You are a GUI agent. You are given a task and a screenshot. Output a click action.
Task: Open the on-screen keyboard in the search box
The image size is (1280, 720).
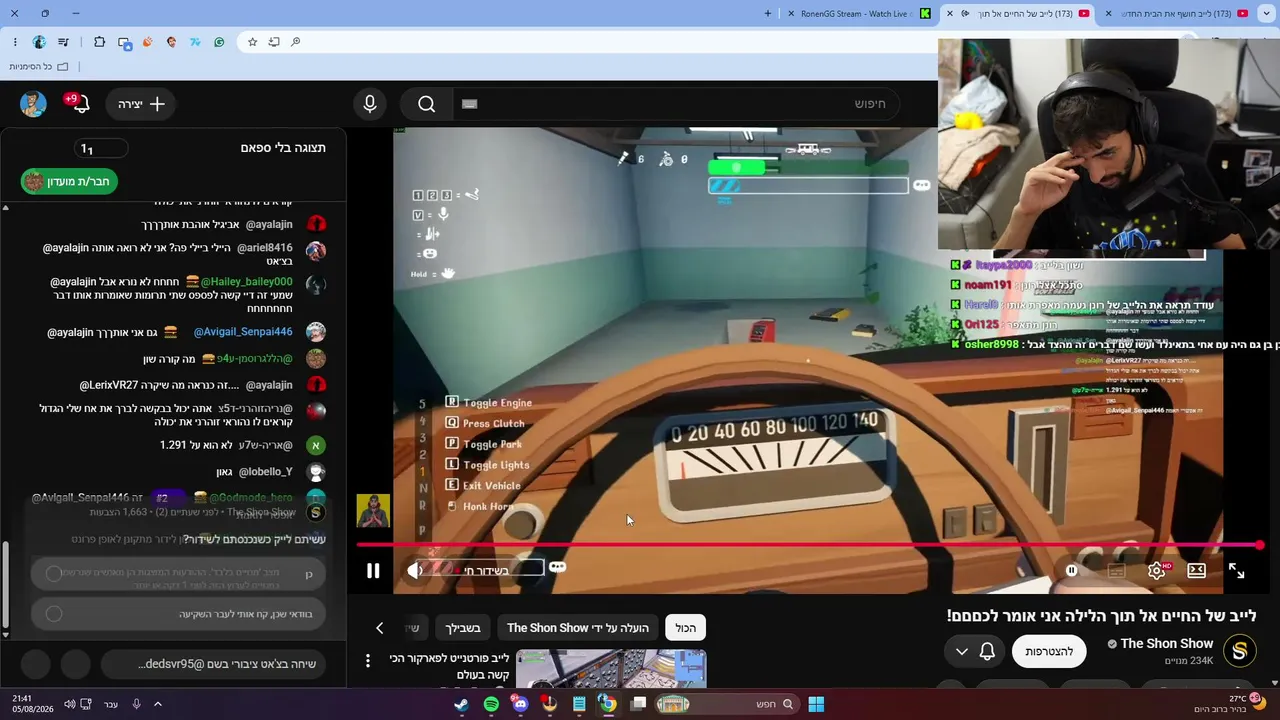click(x=470, y=104)
